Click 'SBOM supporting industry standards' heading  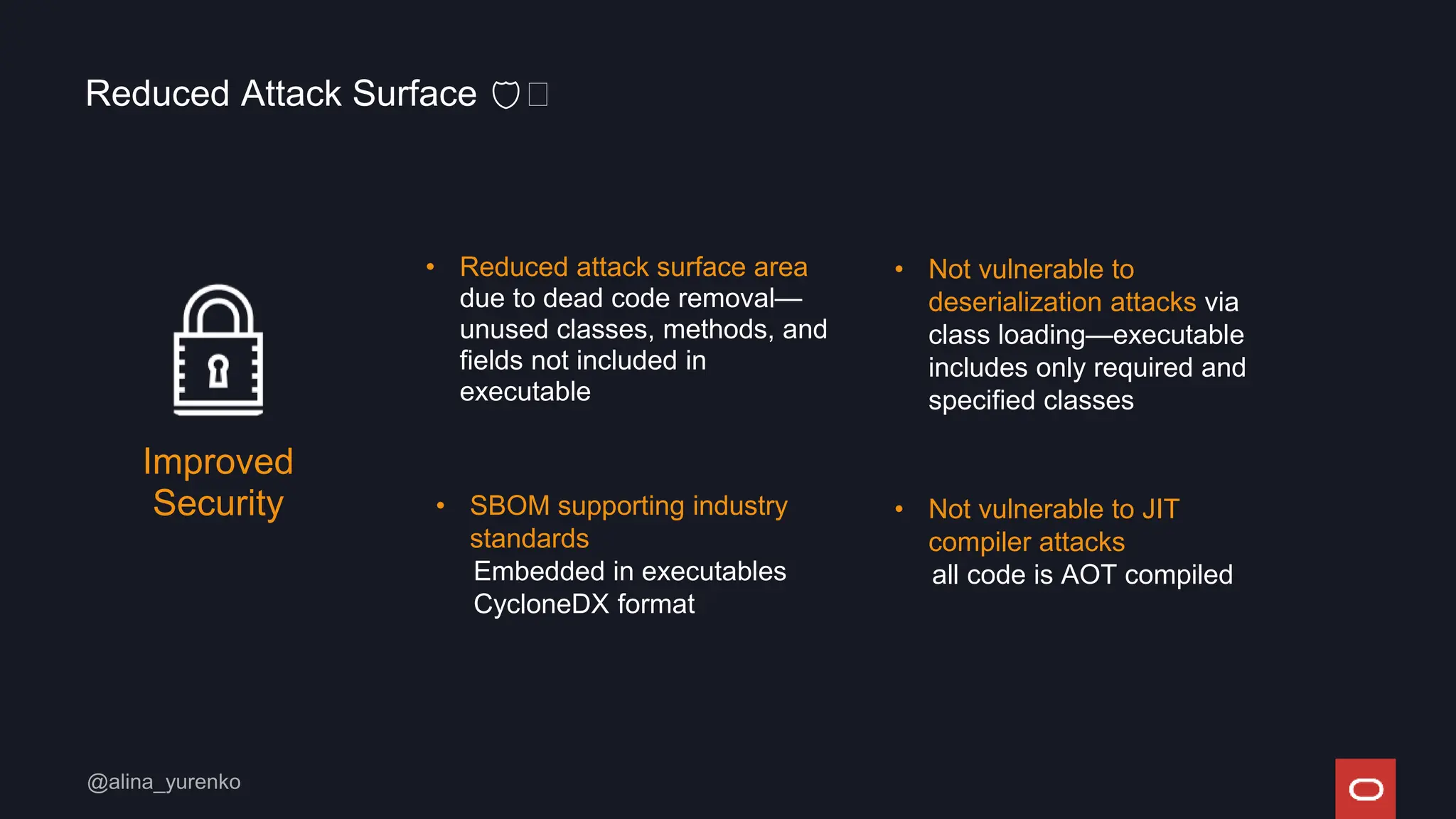(x=628, y=522)
